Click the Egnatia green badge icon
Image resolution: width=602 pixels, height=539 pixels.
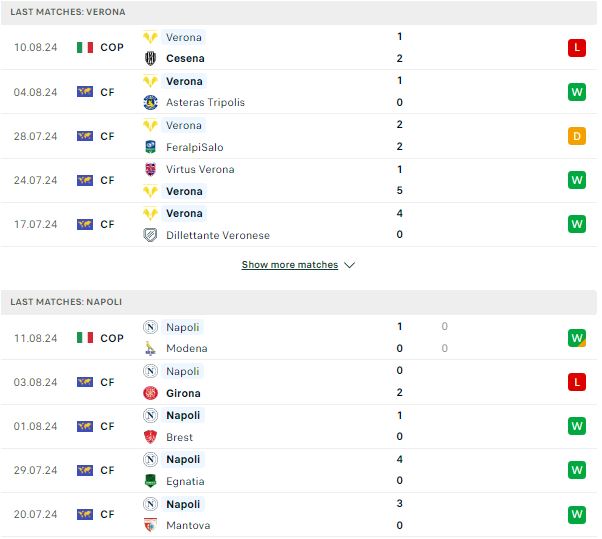click(x=150, y=481)
